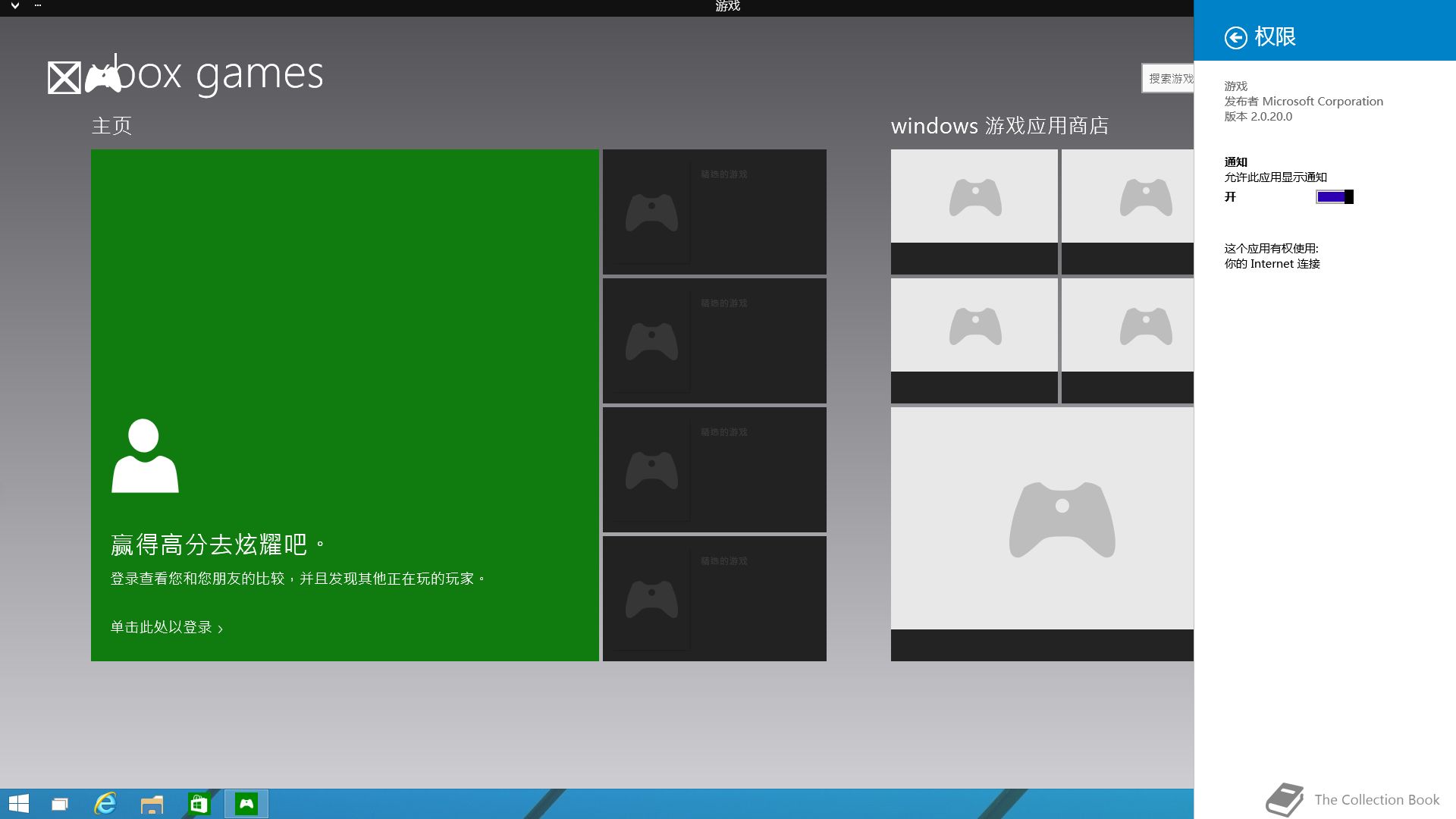Open the Windows Start button
This screenshot has height=819, width=1456.
[18, 804]
